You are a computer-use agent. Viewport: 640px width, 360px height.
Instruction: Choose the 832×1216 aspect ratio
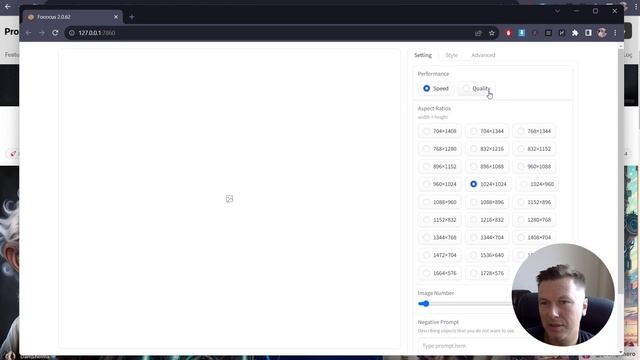(x=487, y=149)
